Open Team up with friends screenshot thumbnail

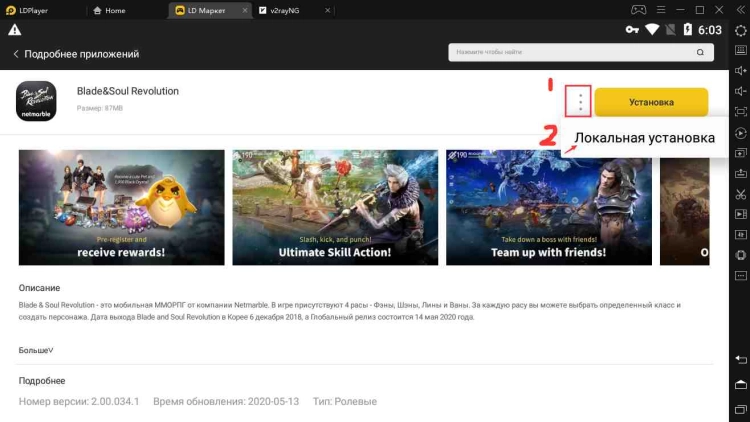pos(549,207)
